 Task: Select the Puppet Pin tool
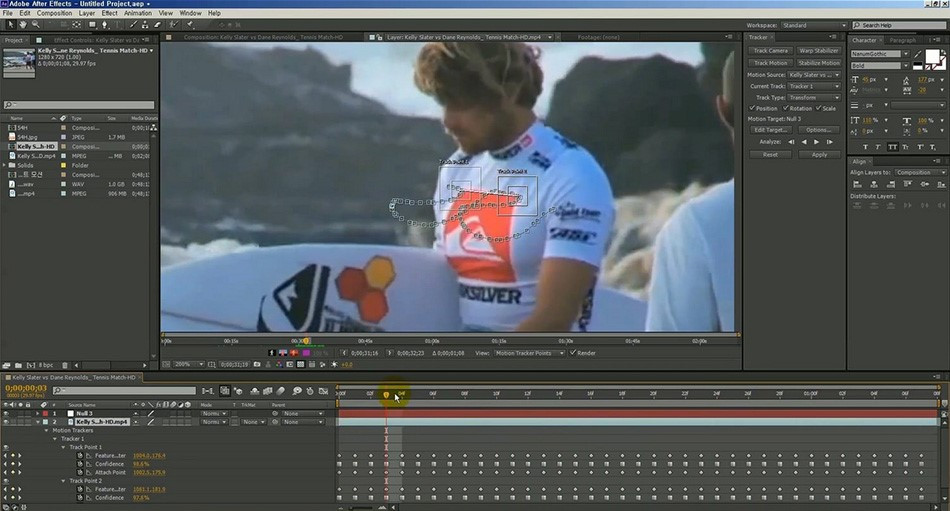tap(190, 25)
